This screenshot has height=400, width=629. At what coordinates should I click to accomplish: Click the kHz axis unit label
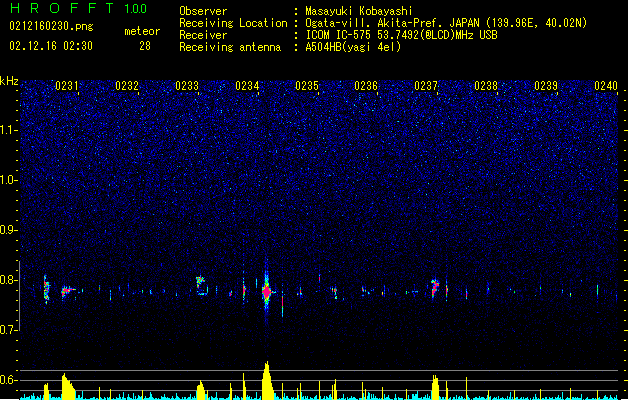click(9, 81)
